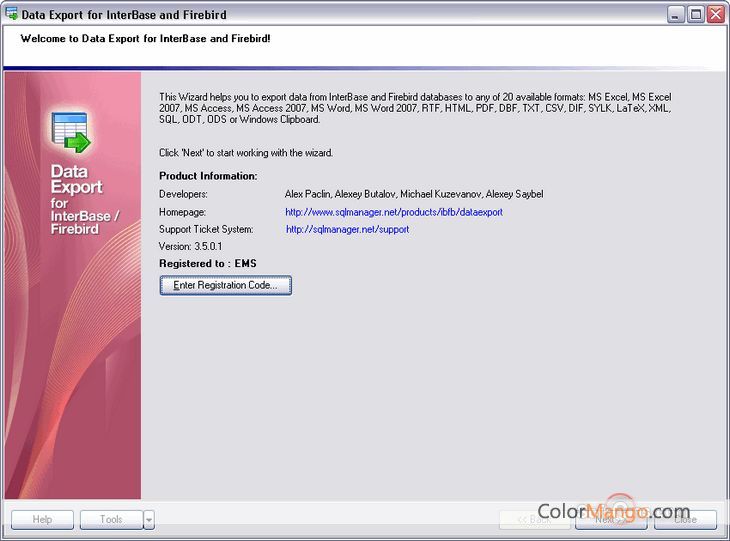
Task: Close the window with the red X
Action: (x=716, y=14)
